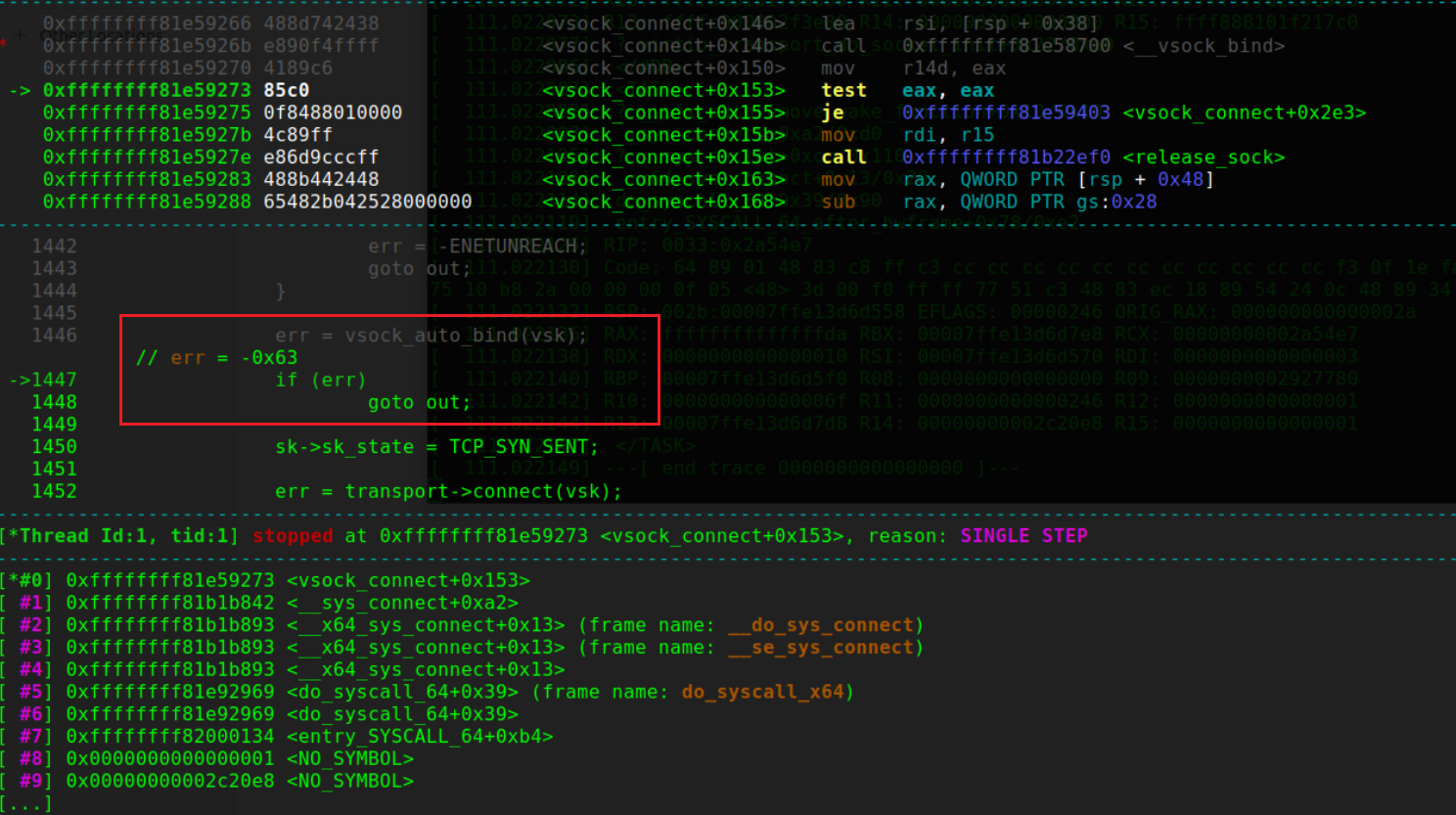
Task: Select frame #2 with frame name __do_sys_connect
Action: click(x=832, y=624)
